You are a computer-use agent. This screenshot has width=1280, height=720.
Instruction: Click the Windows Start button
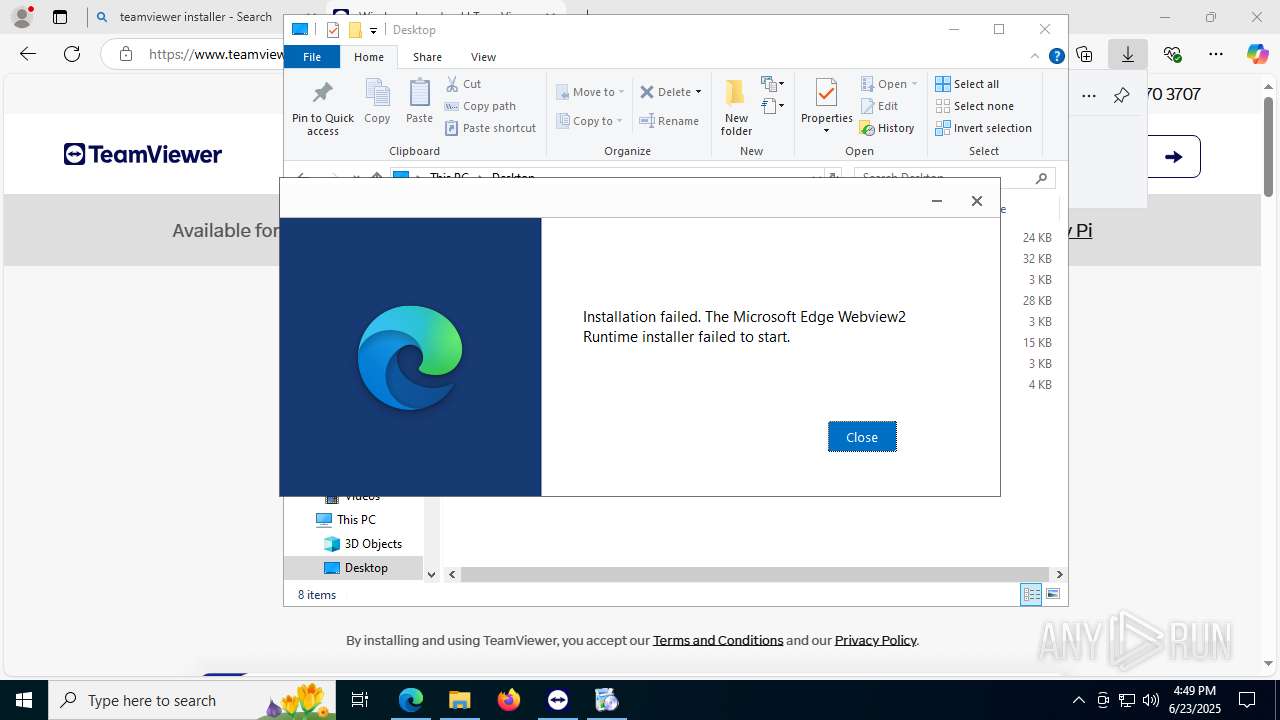pos(24,700)
